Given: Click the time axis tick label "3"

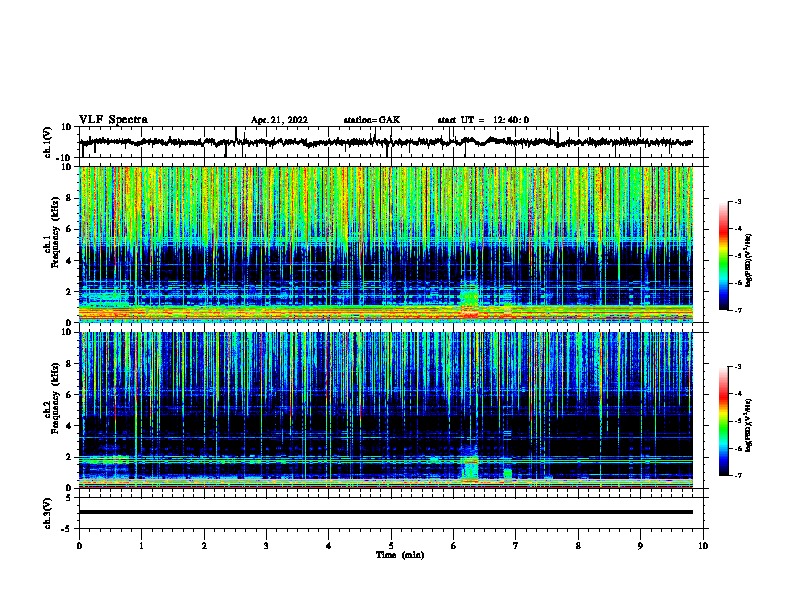Looking at the screenshot, I should (266, 545).
